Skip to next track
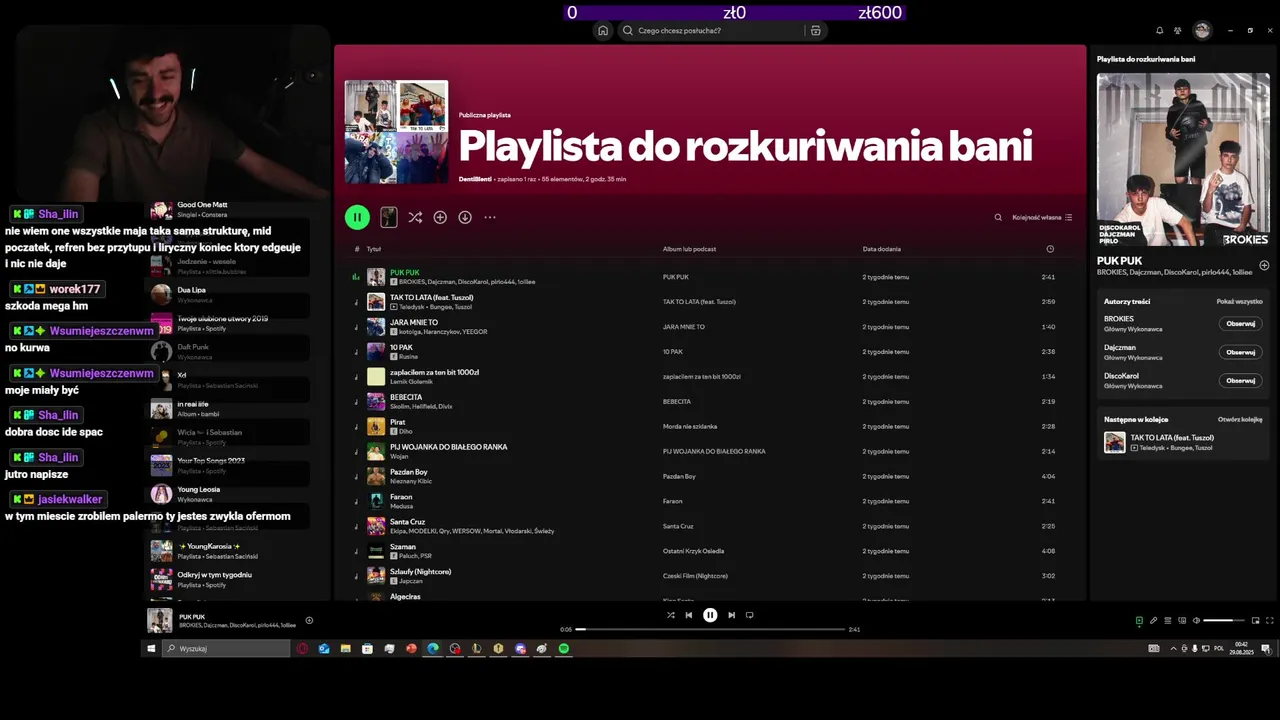This screenshot has width=1280, height=720. [x=731, y=615]
